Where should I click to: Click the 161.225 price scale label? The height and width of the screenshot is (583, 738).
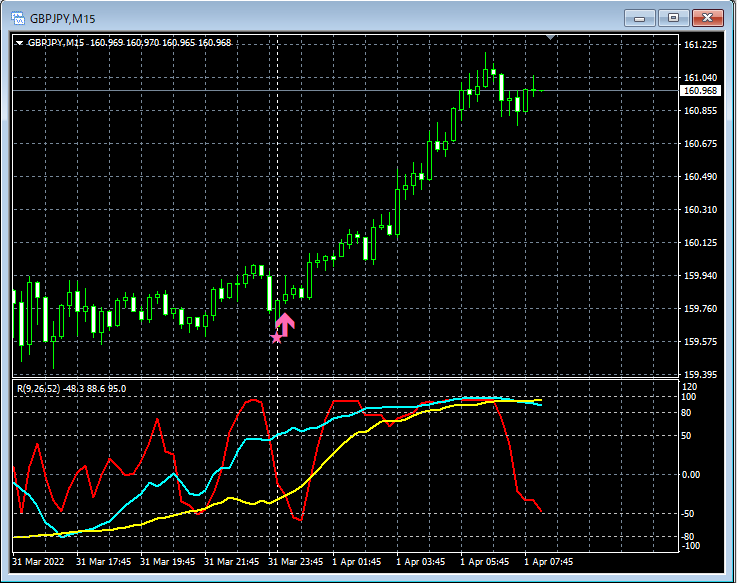(700, 45)
